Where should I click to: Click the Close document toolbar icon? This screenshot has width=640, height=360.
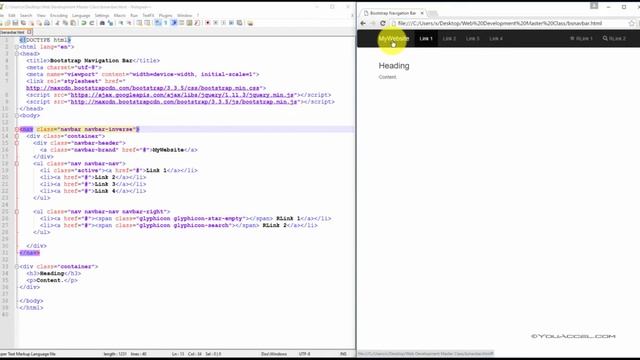31,23
